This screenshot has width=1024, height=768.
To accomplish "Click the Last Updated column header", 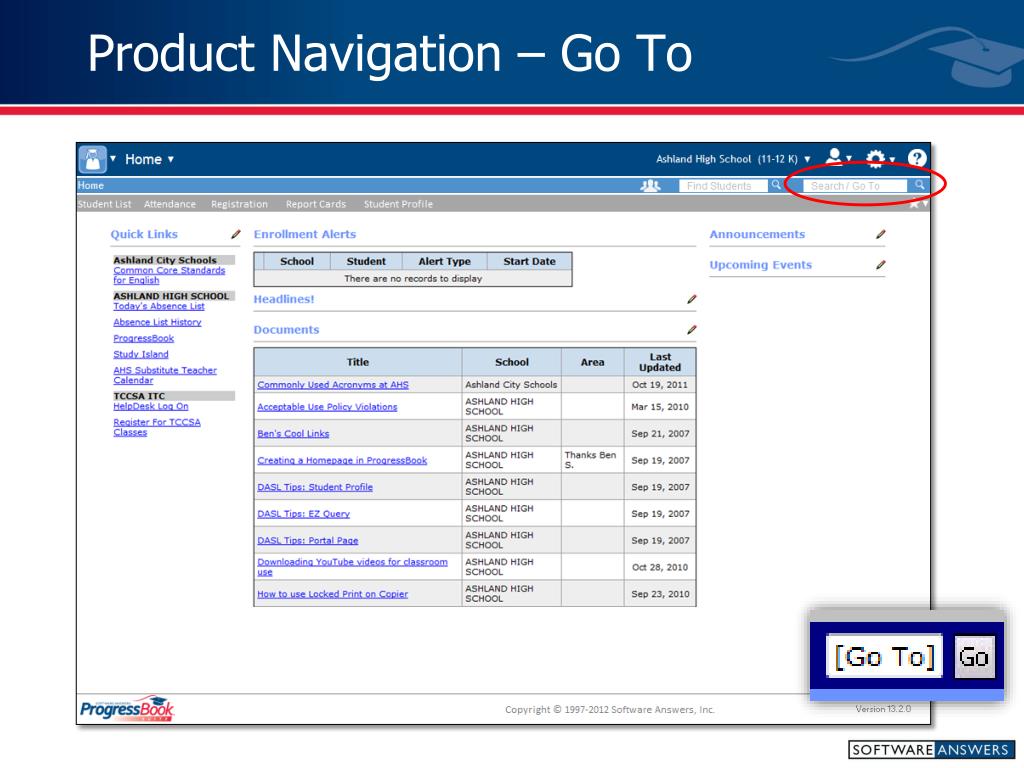I will click(660, 362).
